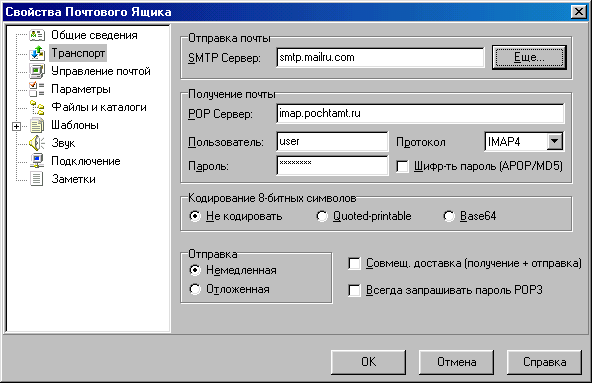Click the Управление почтой monitor icon
Screen dimensions: 592x383
(37, 71)
